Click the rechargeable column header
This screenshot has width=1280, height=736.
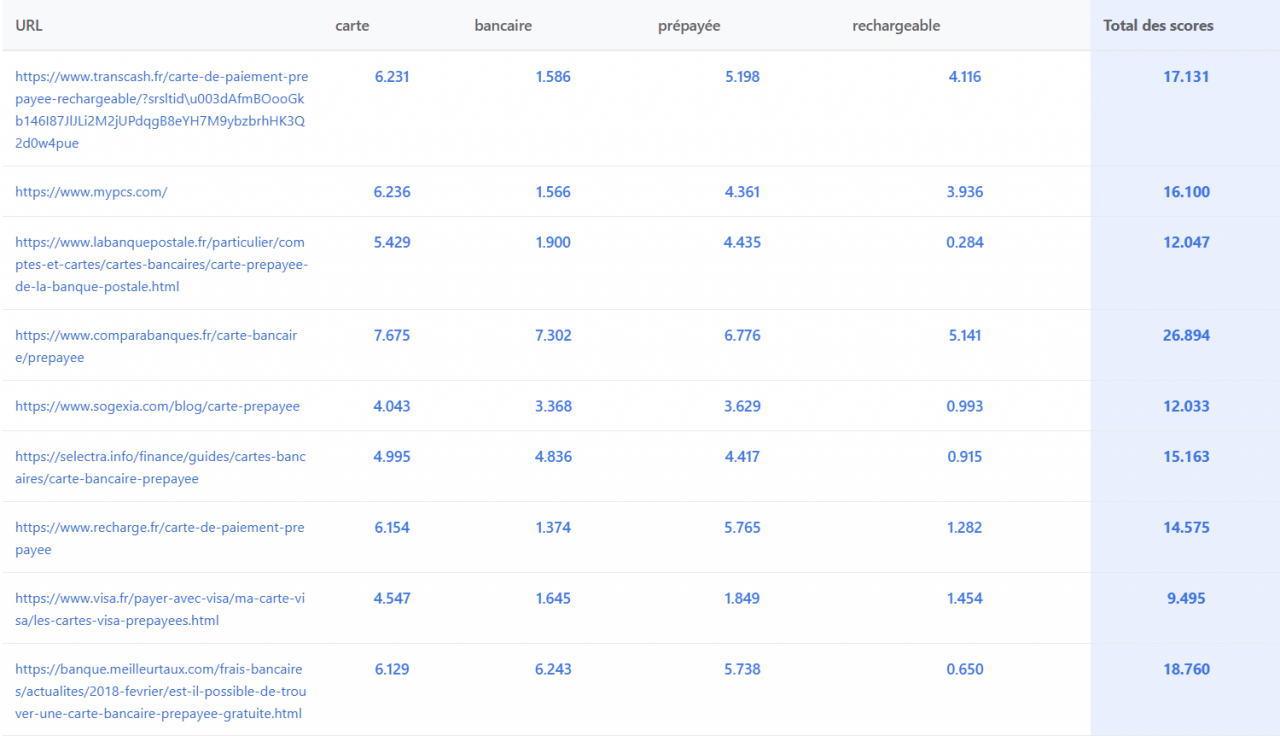[896, 26]
